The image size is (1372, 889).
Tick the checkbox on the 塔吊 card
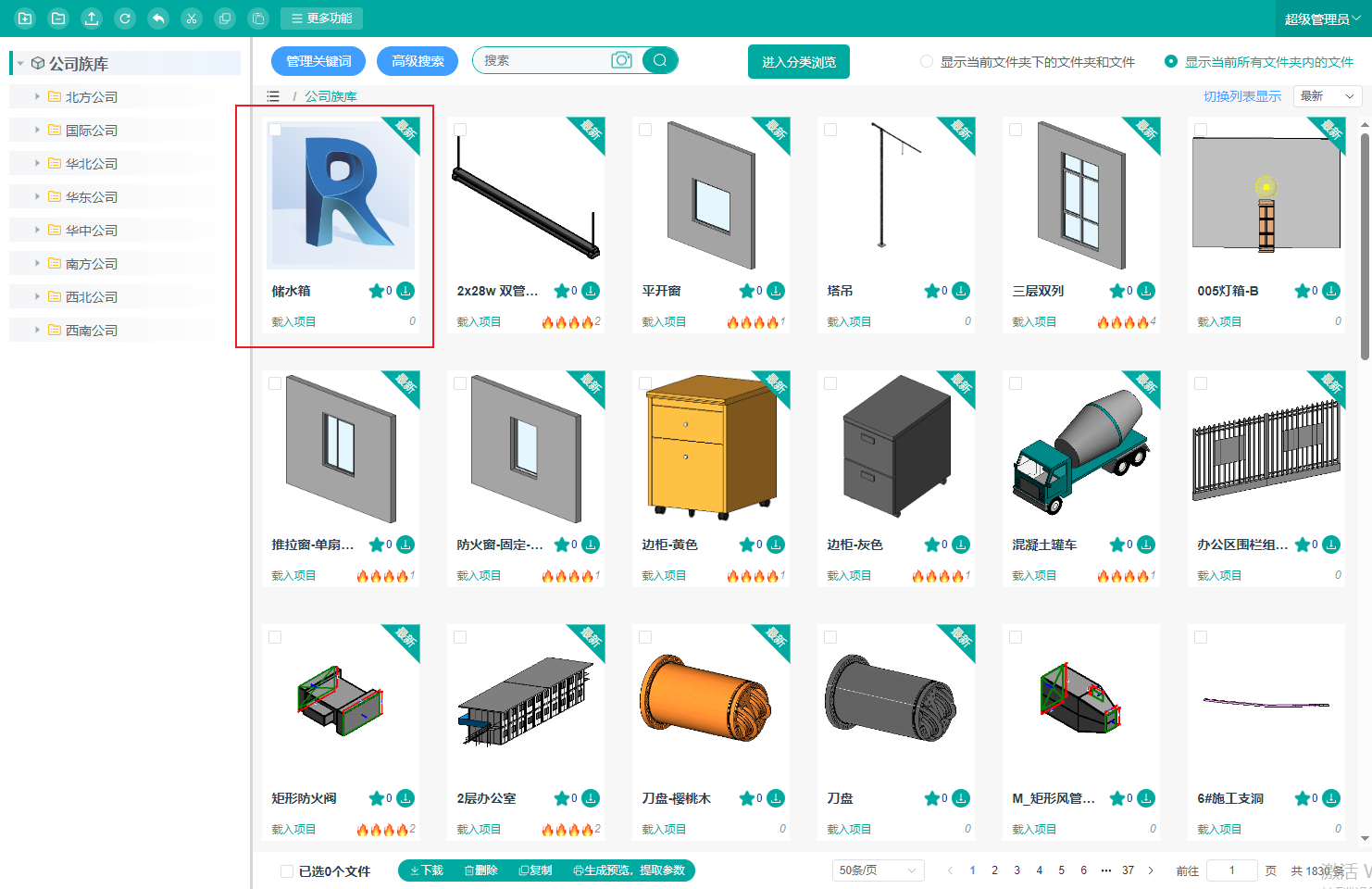point(830,130)
